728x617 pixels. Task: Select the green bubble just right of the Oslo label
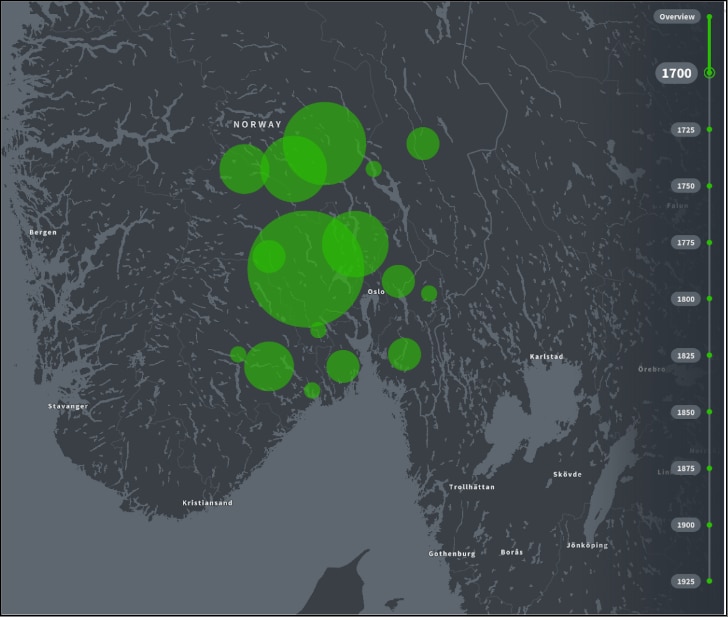tap(398, 281)
